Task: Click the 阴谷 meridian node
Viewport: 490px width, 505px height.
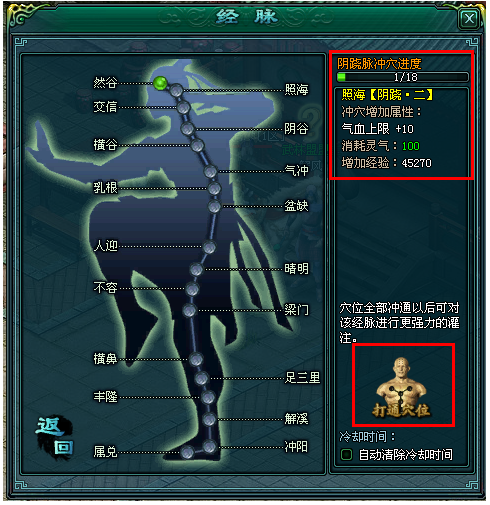Action: 188,129
